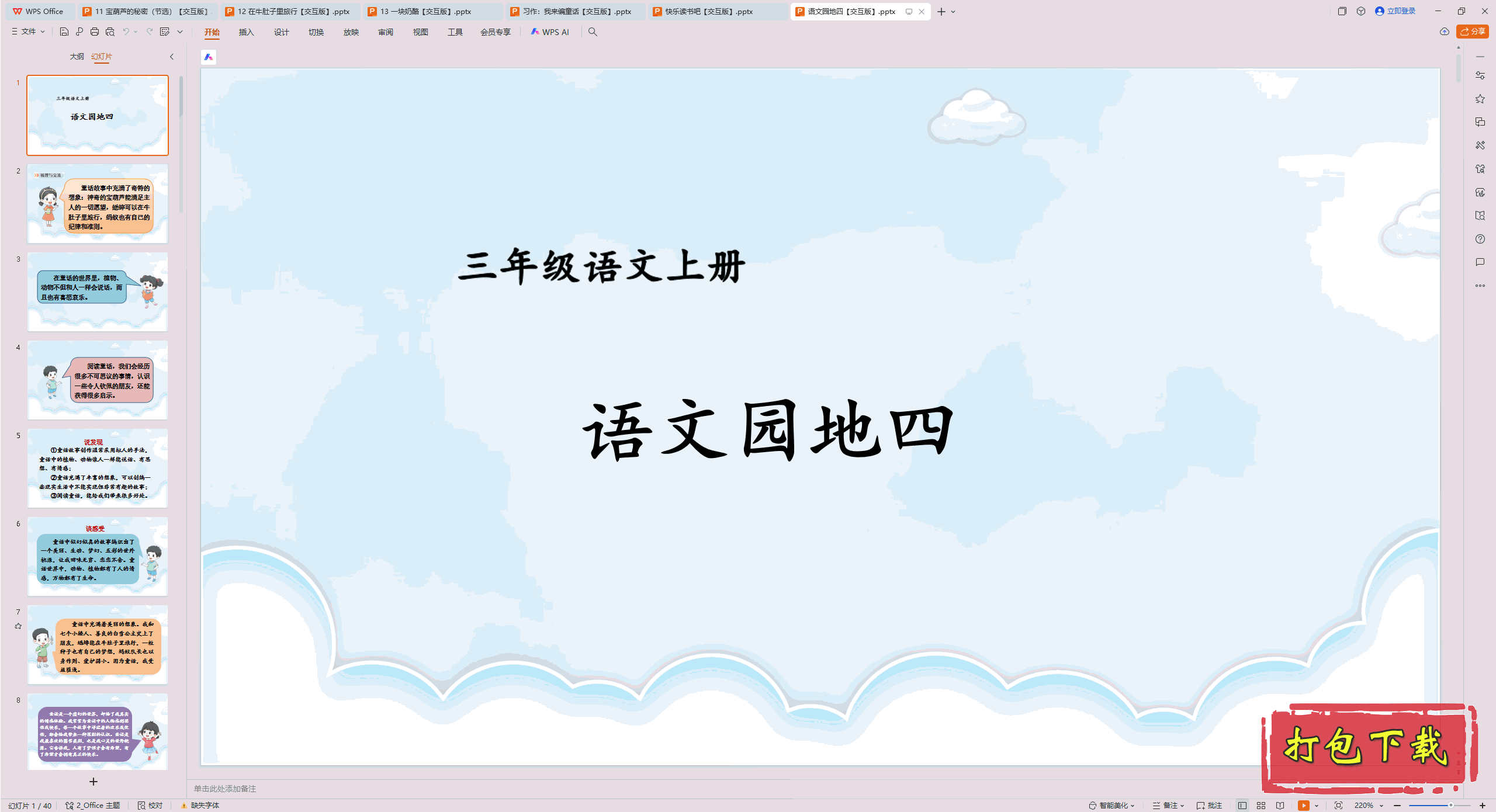
Task: Click the 批注 comment icon in status bar
Action: coord(1213,805)
